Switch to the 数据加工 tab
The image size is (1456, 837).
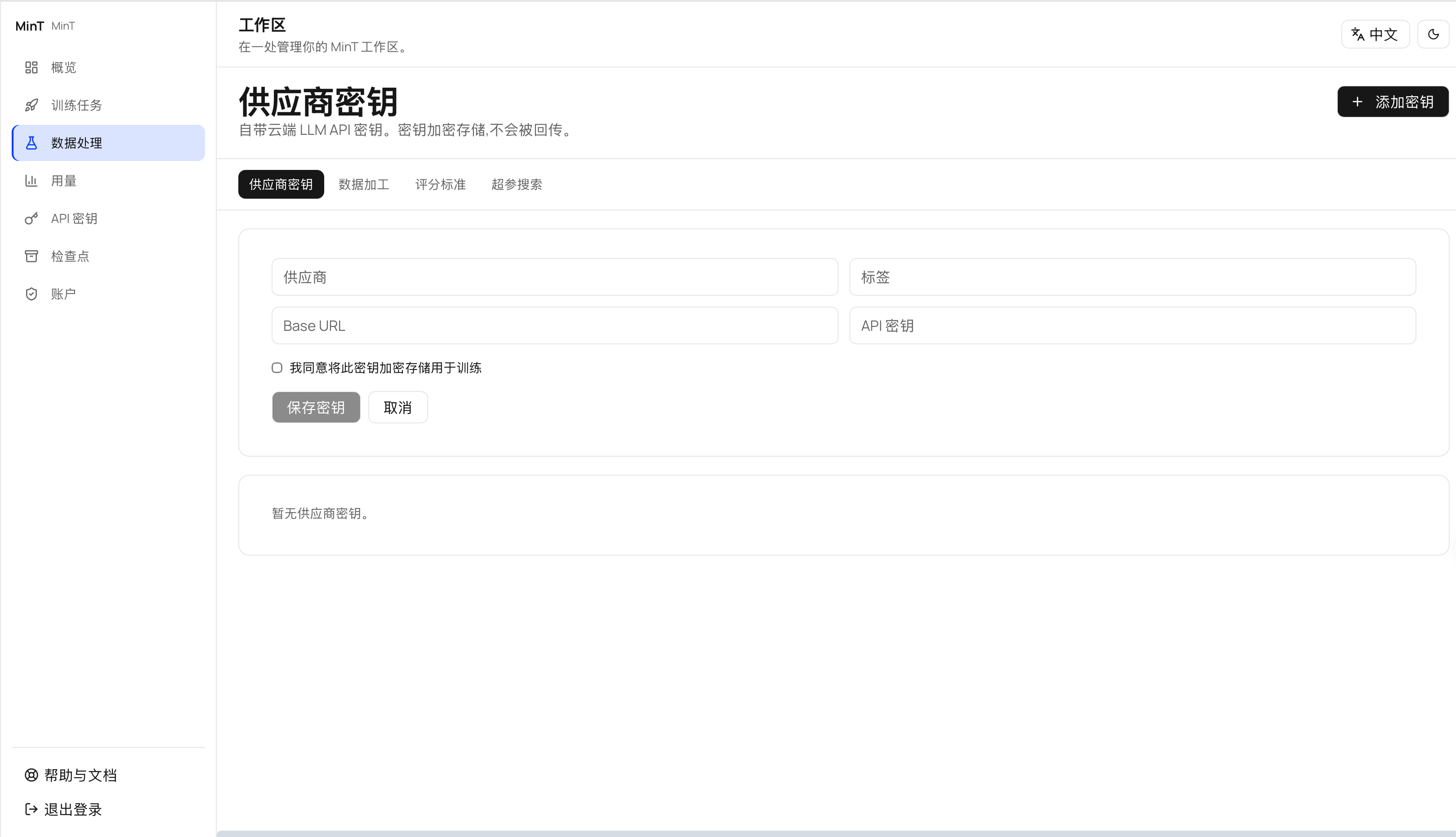pyautogui.click(x=363, y=184)
